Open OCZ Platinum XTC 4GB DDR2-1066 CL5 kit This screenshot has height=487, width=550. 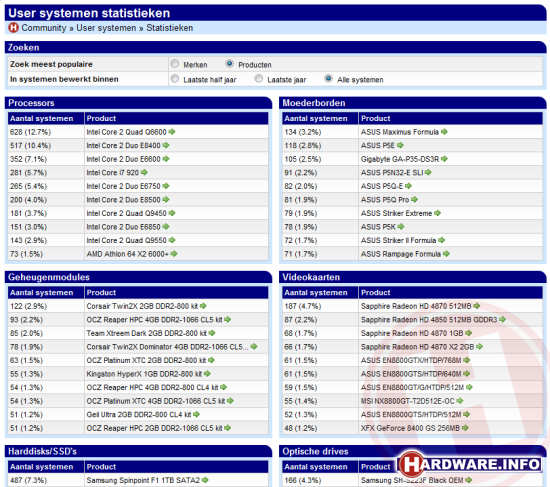(156, 401)
